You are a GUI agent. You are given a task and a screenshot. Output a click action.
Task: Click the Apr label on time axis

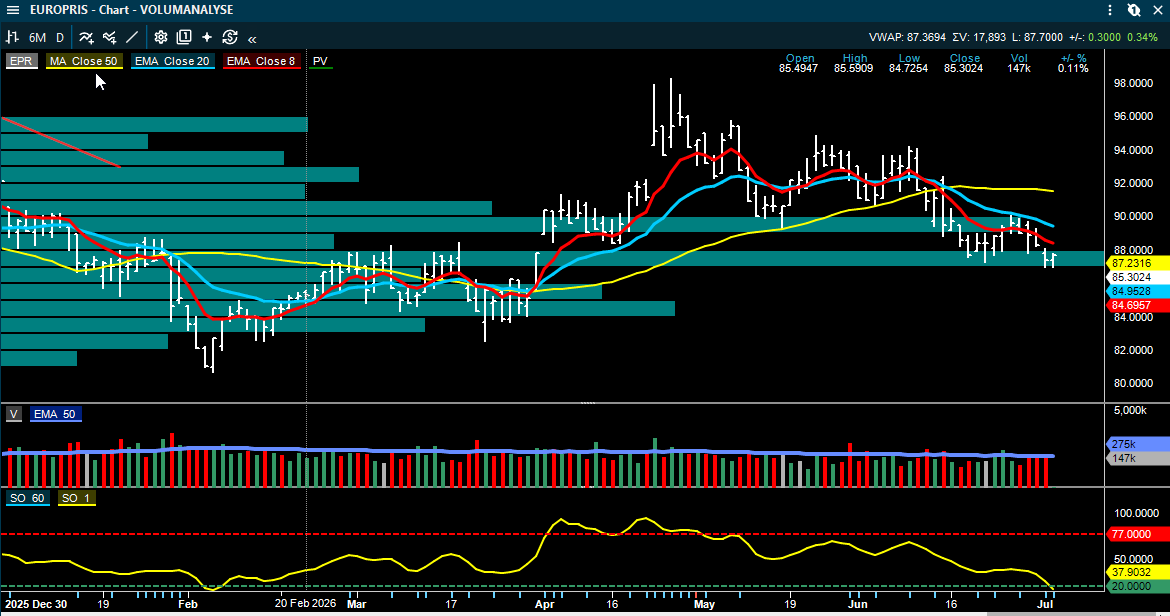pos(545,604)
